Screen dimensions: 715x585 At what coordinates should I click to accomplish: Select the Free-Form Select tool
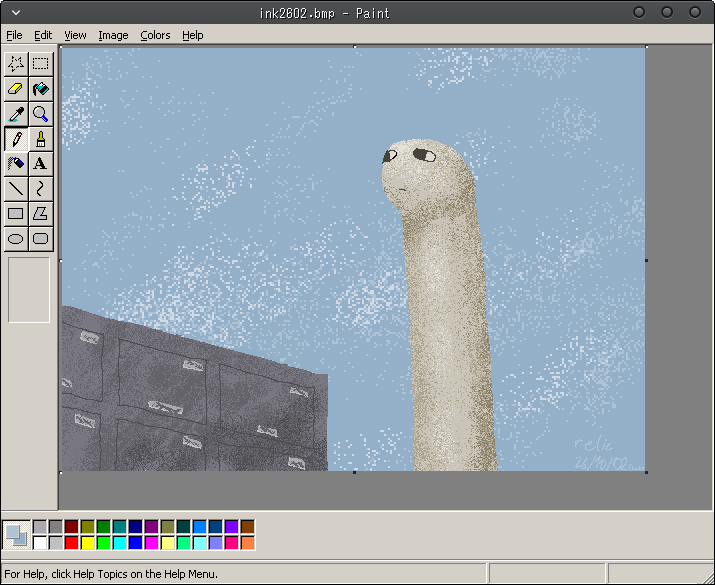[16, 63]
